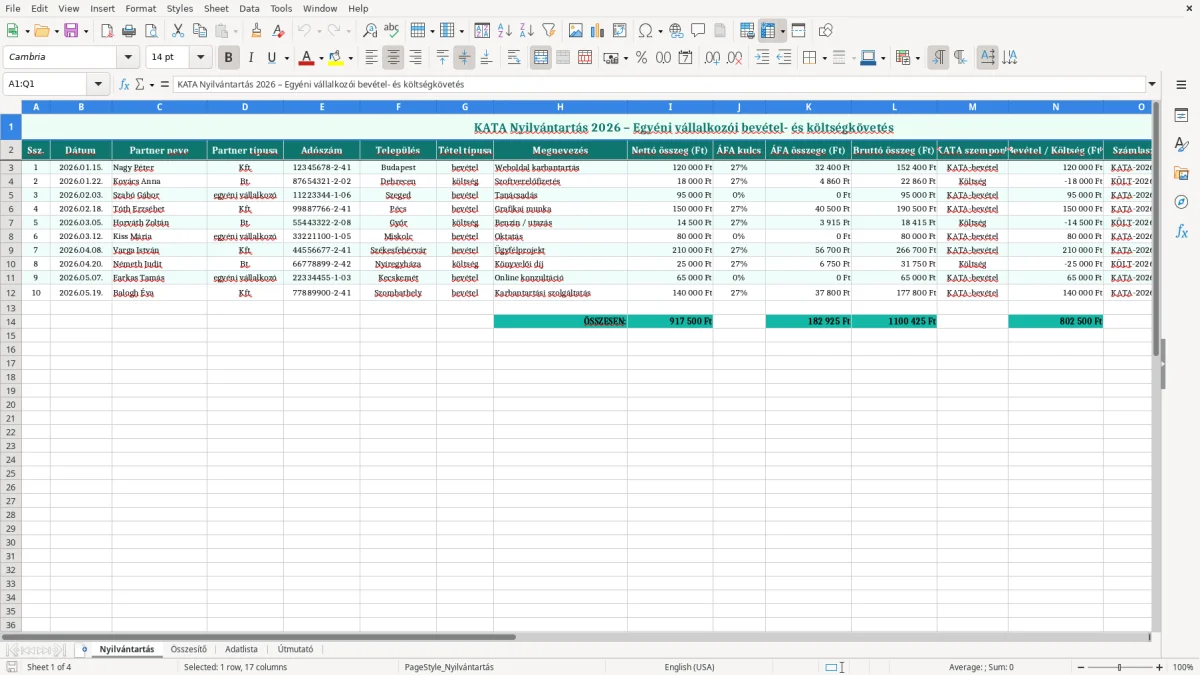Click the formula input line
Image resolution: width=1200 pixels, height=675 pixels.
(x=660, y=84)
